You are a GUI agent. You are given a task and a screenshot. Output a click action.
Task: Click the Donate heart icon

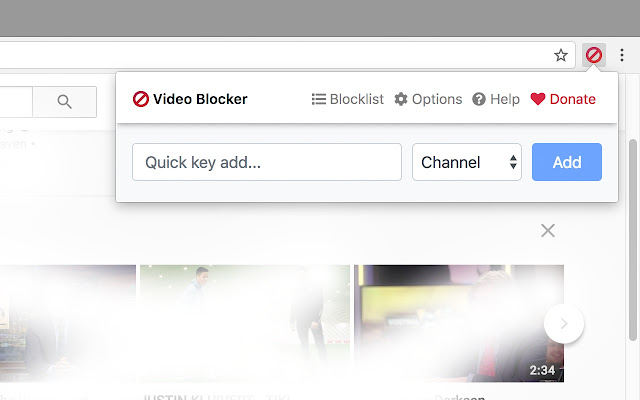tap(538, 99)
